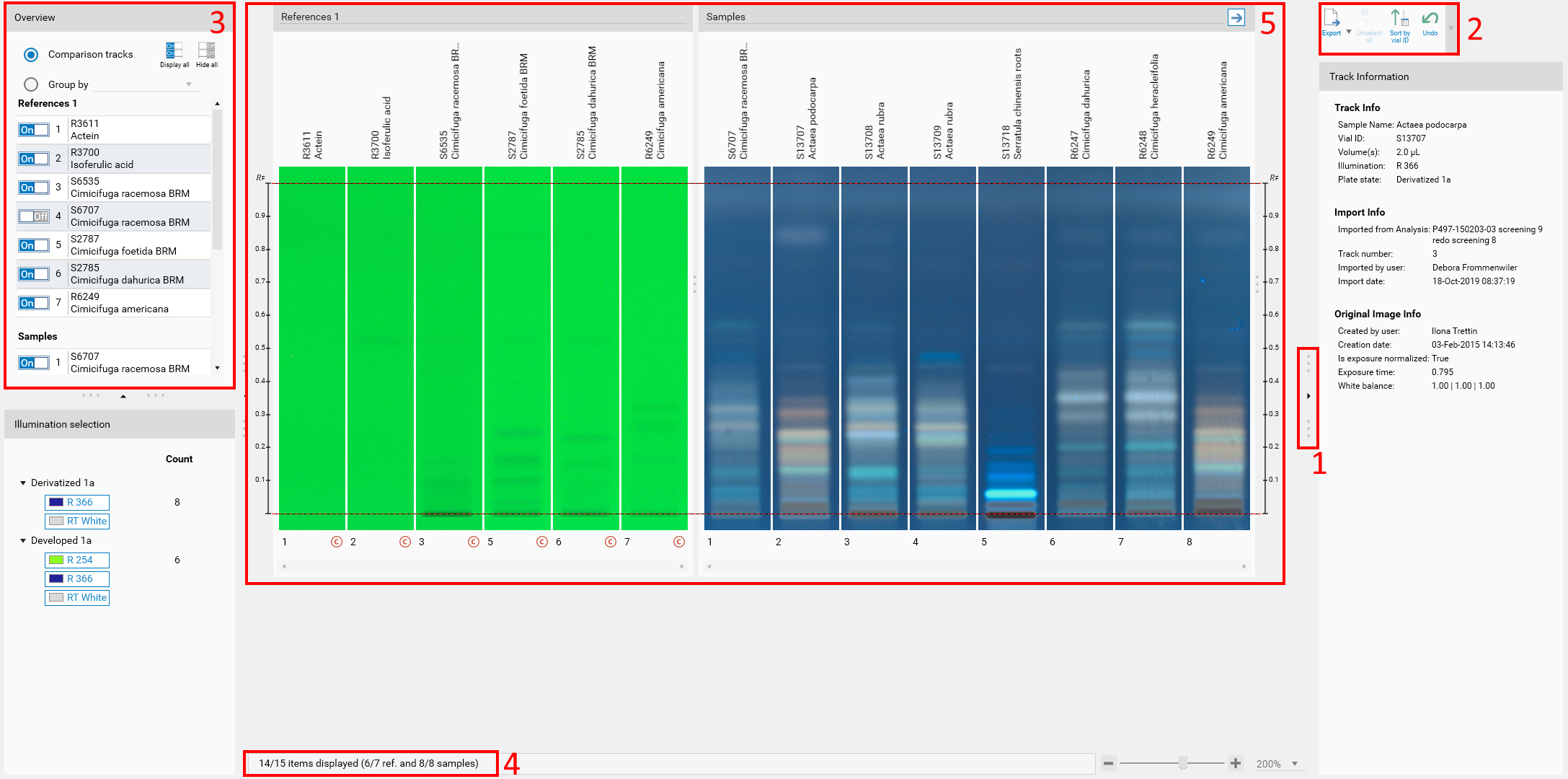Open the Group by dropdown

(x=189, y=84)
